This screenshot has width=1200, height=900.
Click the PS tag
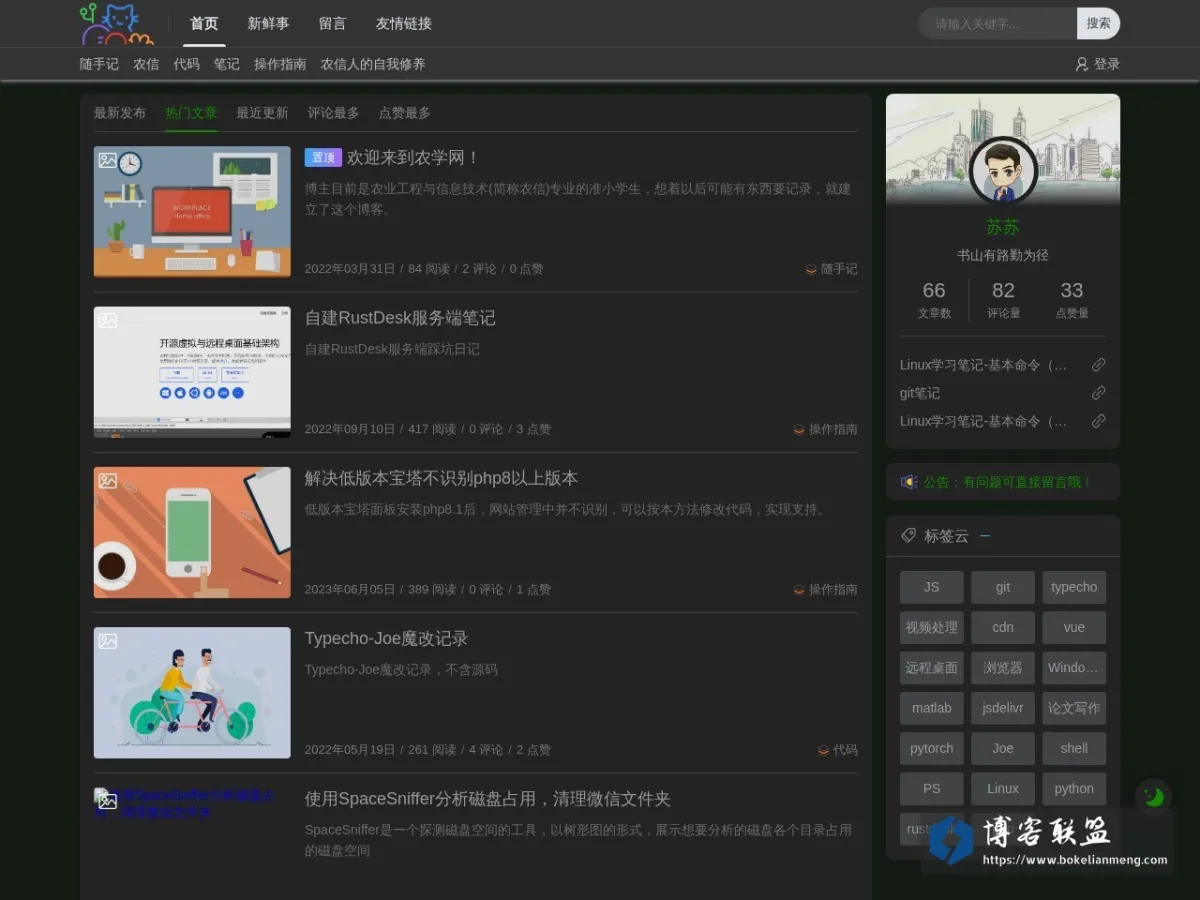coord(932,789)
